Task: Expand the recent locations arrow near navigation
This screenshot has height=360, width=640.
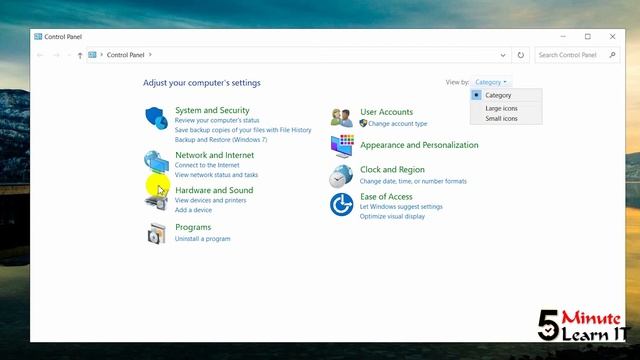Action: click(x=69, y=55)
